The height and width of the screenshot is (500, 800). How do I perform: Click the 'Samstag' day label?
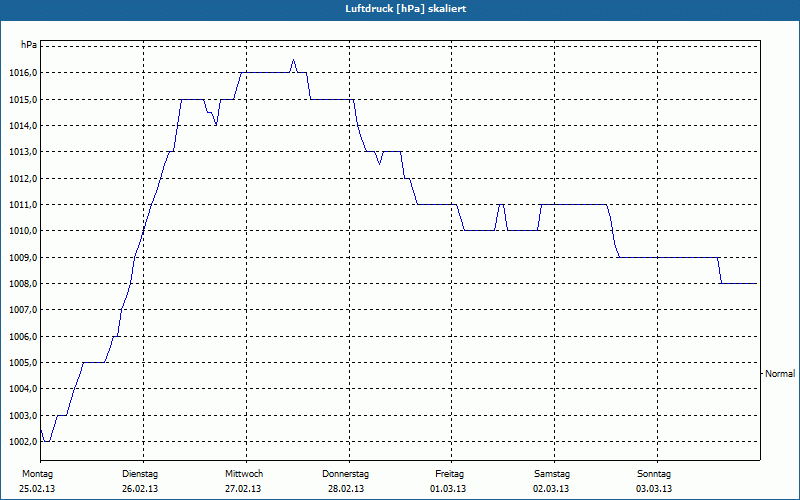[552, 474]
